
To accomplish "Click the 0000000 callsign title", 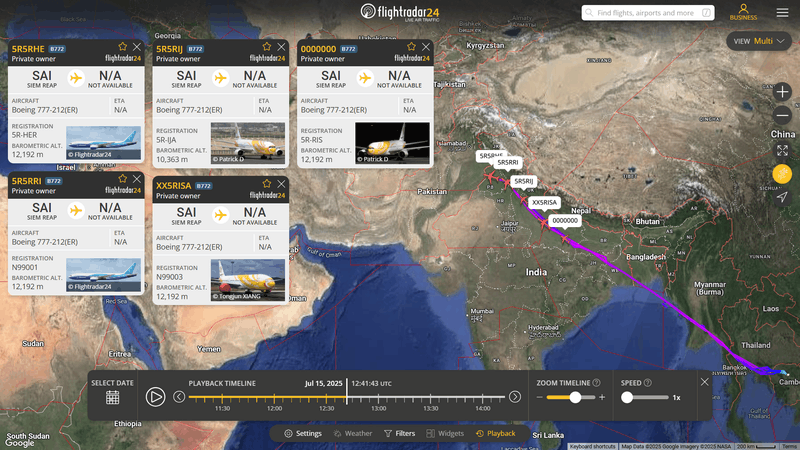I will 318,49.
